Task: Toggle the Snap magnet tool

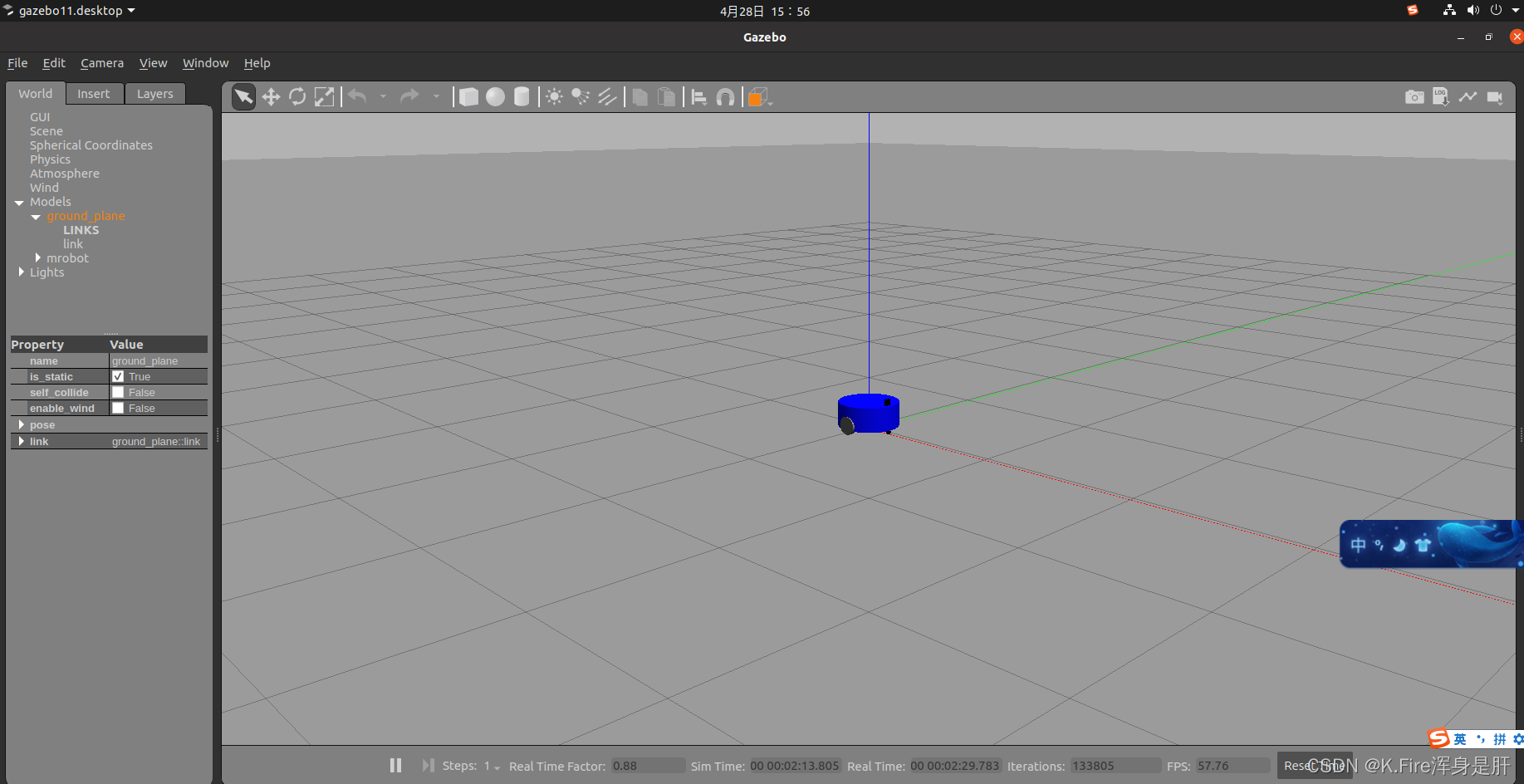Action: pos(725,97)
